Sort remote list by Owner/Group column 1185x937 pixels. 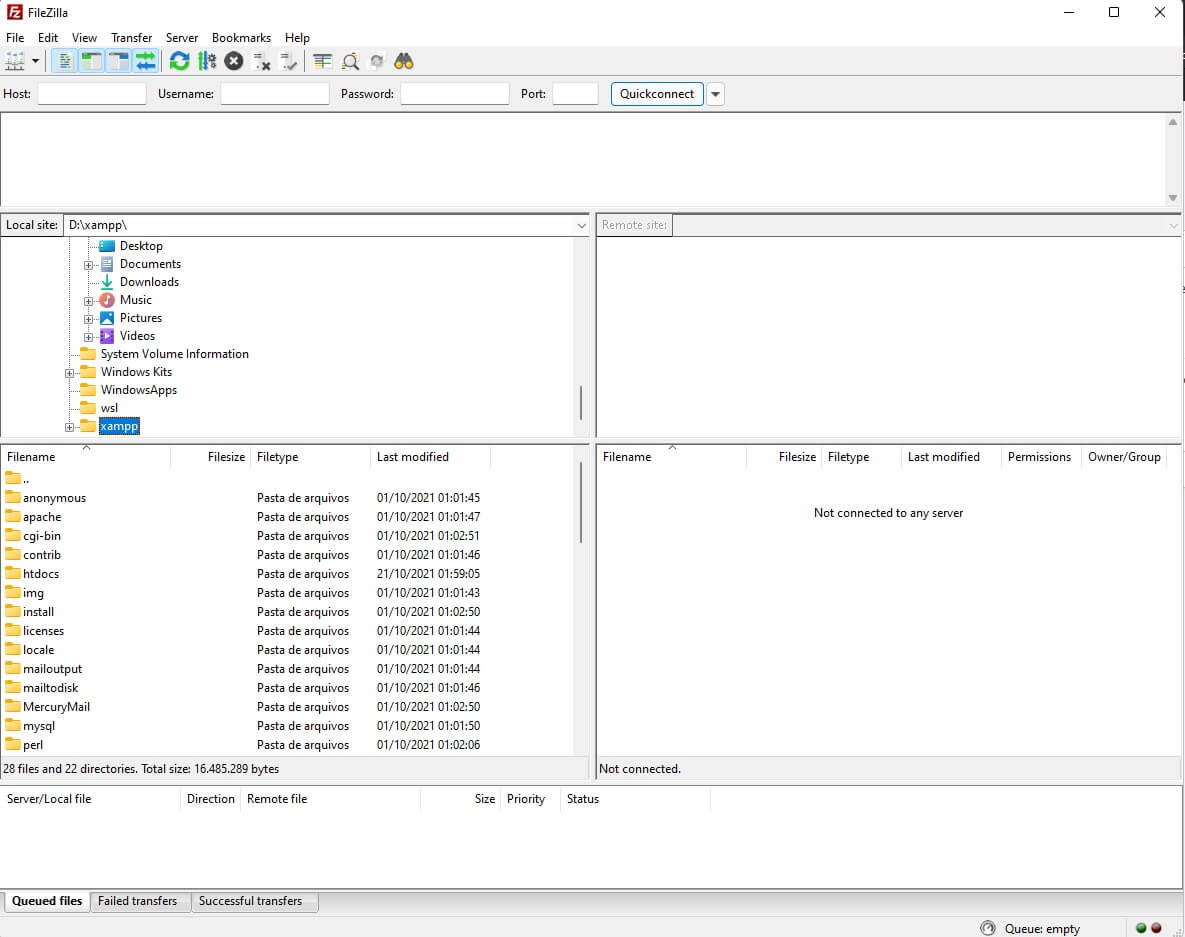click(x=1124, y=457)
